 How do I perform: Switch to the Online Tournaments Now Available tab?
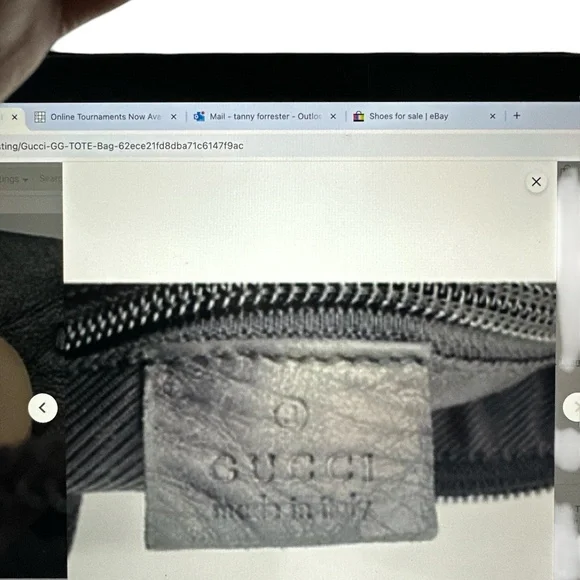click(x=106, y=117)
